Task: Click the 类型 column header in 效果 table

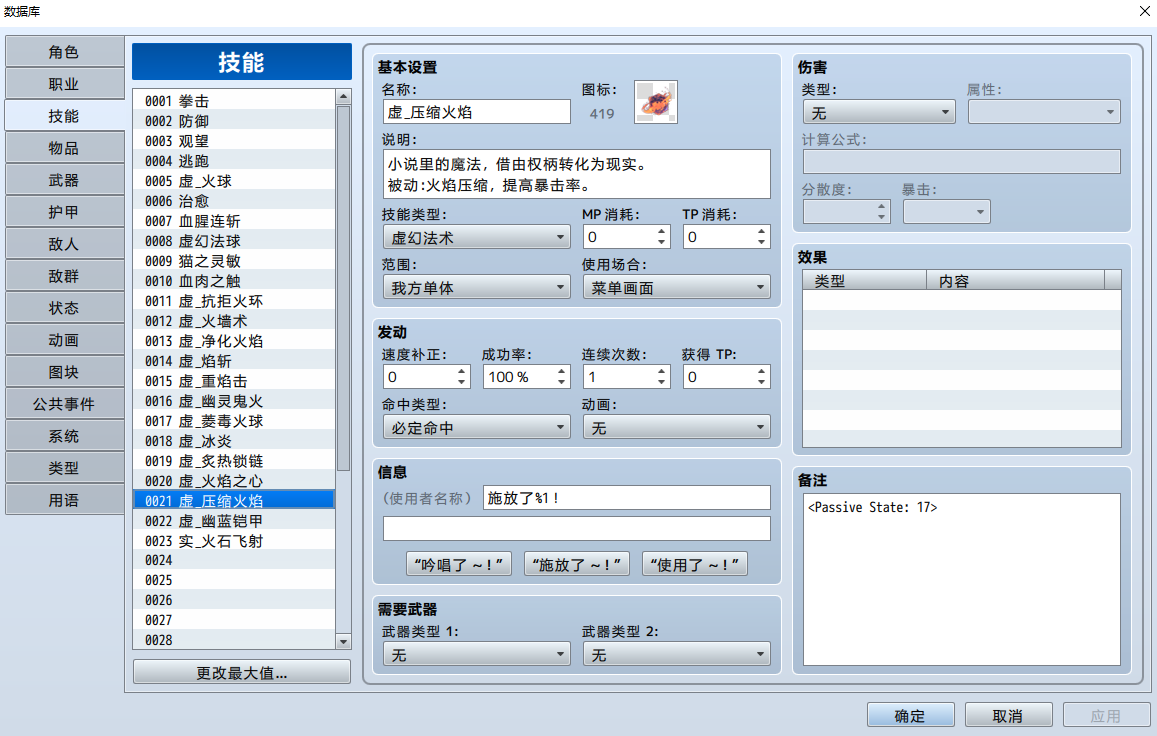Action: tap(864, 281)
